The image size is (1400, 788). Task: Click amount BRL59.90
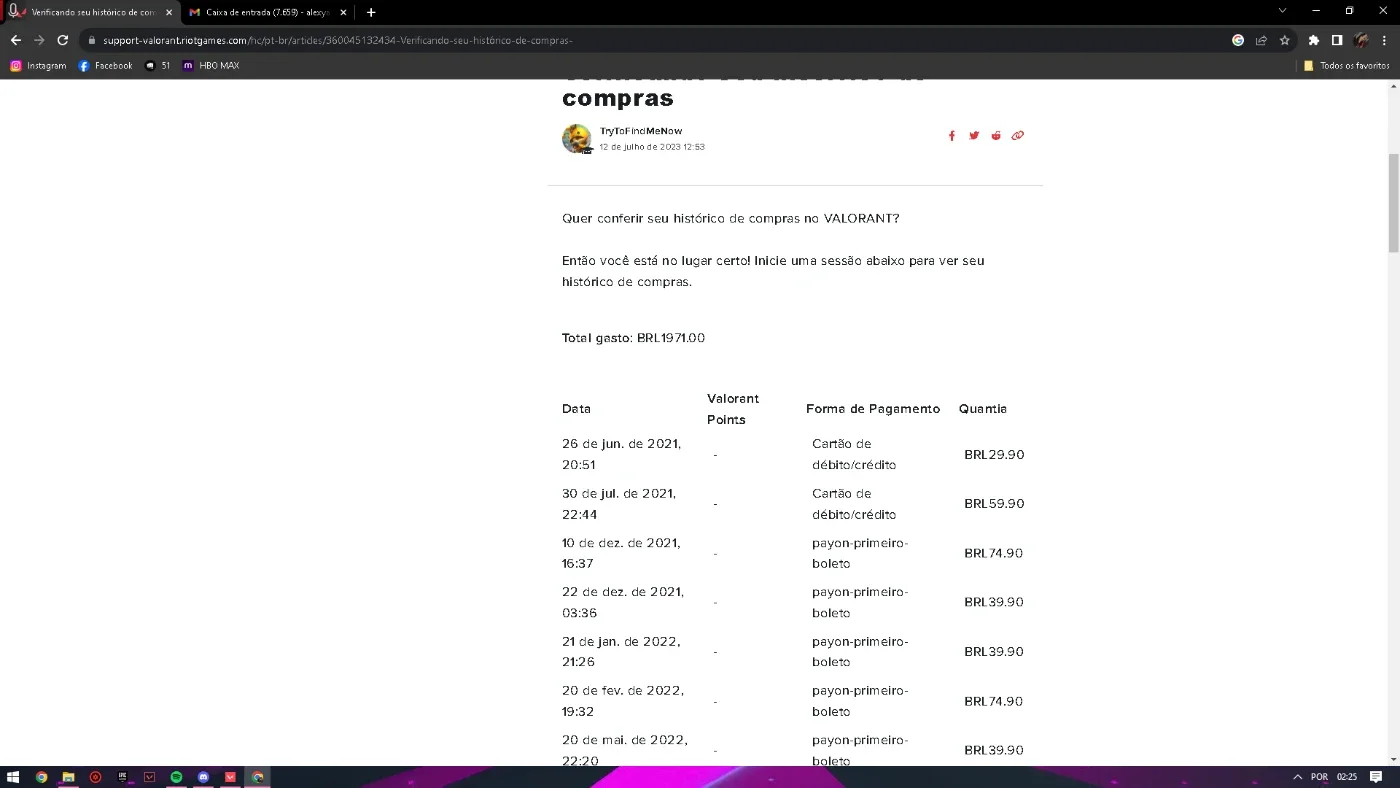tap(994, 504)
